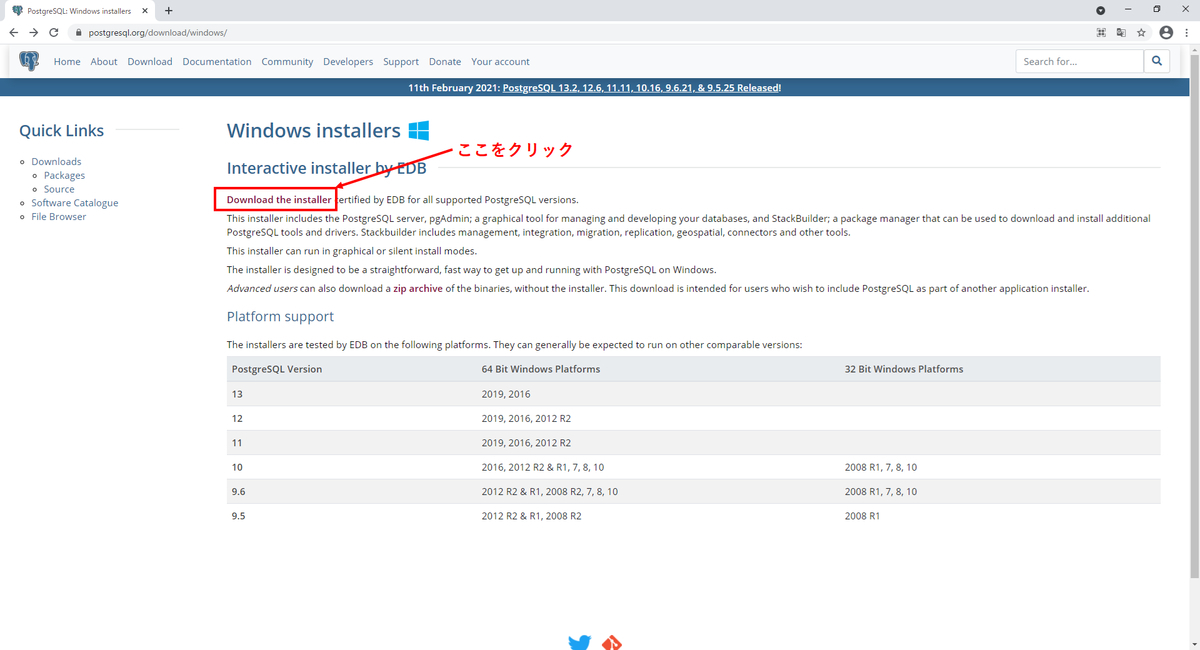1200x650 pixels.
Task: Open the Your account nav item
Action: (x=500, y=61)
